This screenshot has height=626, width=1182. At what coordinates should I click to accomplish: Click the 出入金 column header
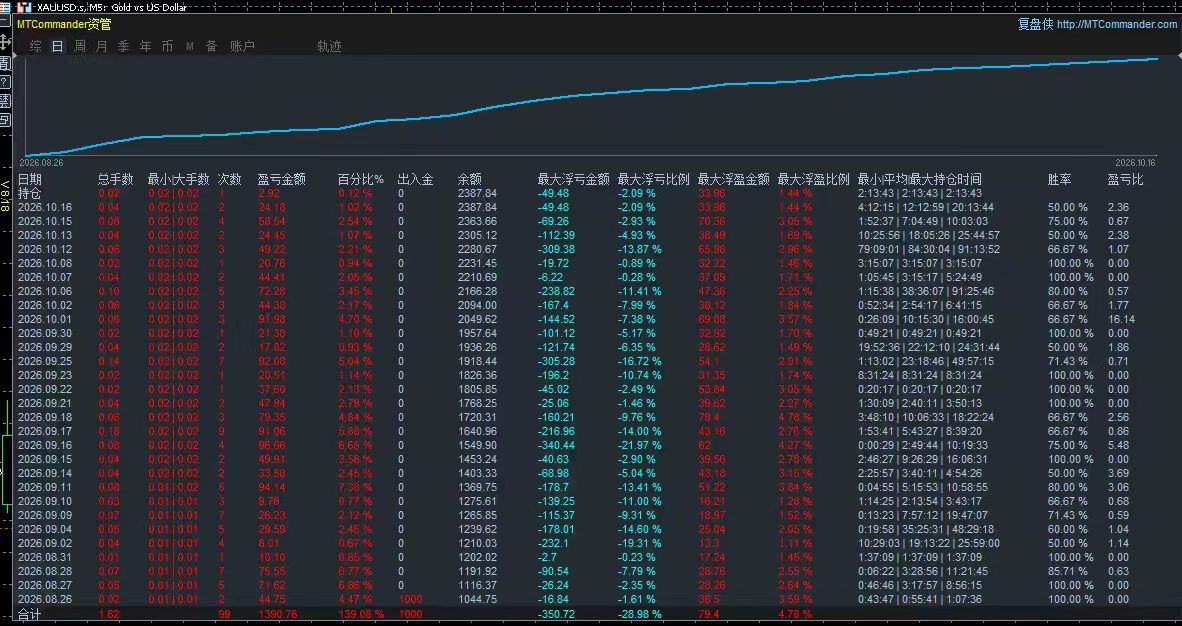click(415, 180)
